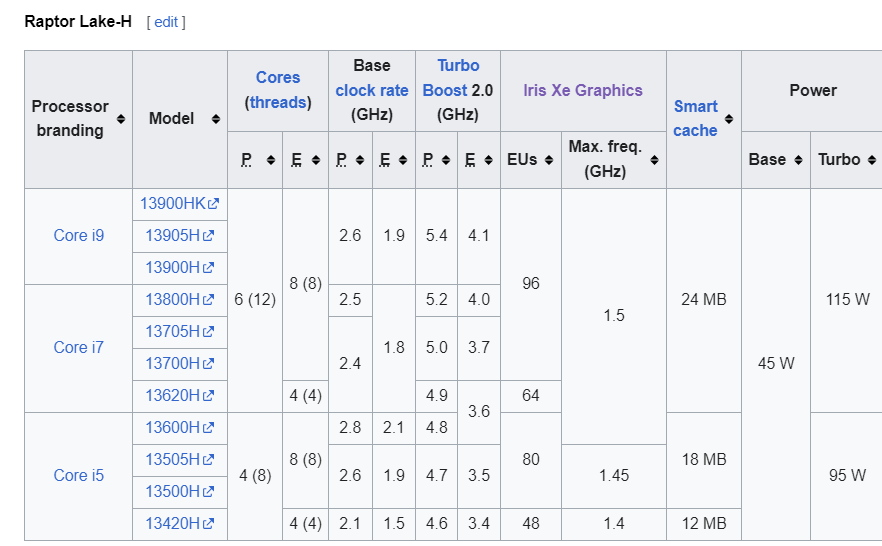Click the edit link beside Raptor Lake-H
This screenshot has height=546, width=882.
(166, 22)
